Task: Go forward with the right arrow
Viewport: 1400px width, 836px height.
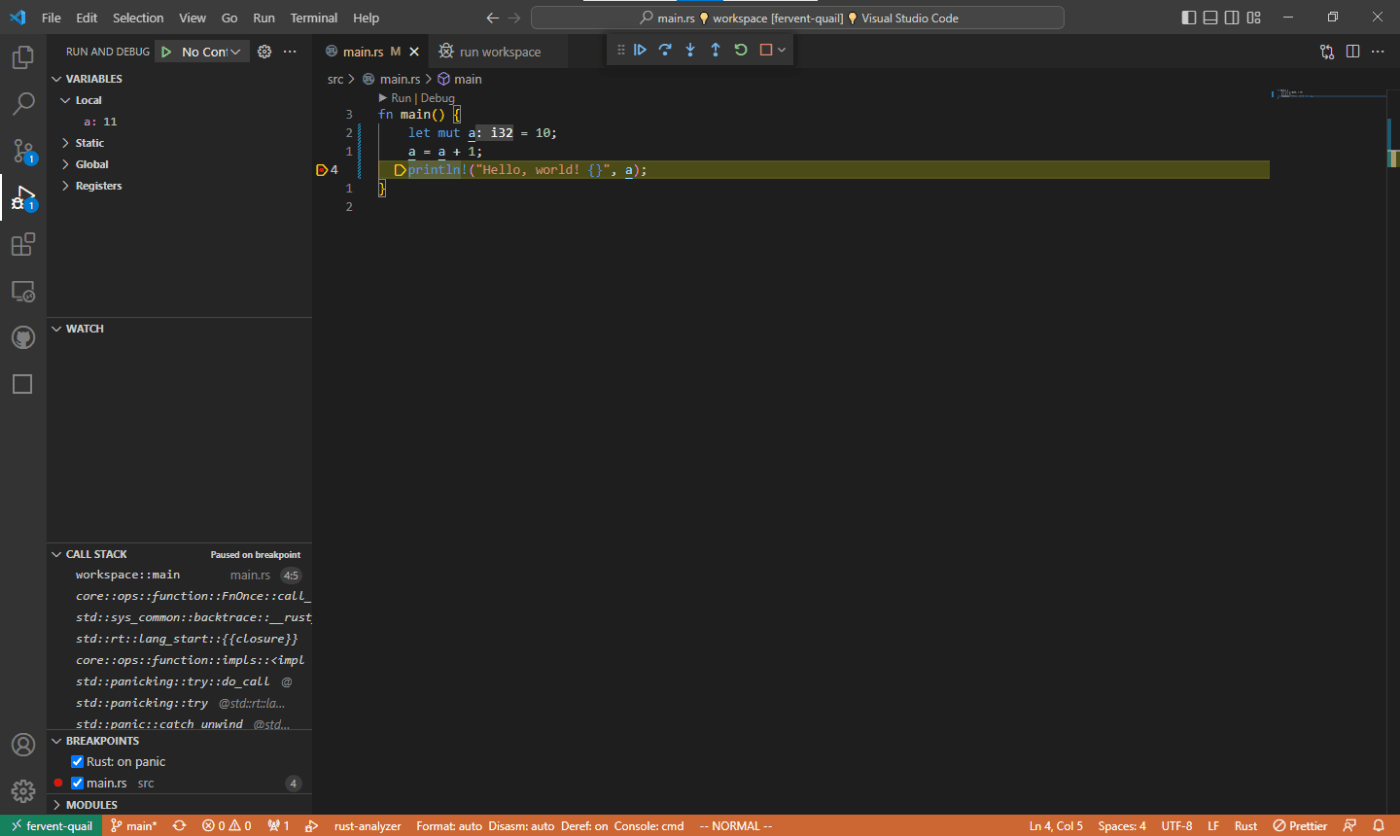Action: (x=514, y=18)
